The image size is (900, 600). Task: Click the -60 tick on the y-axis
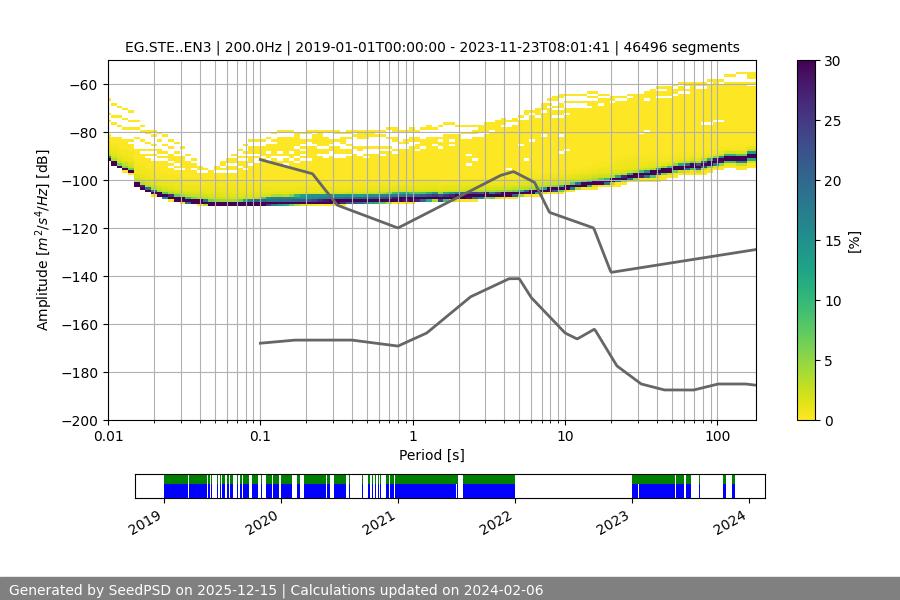[86, 85]
